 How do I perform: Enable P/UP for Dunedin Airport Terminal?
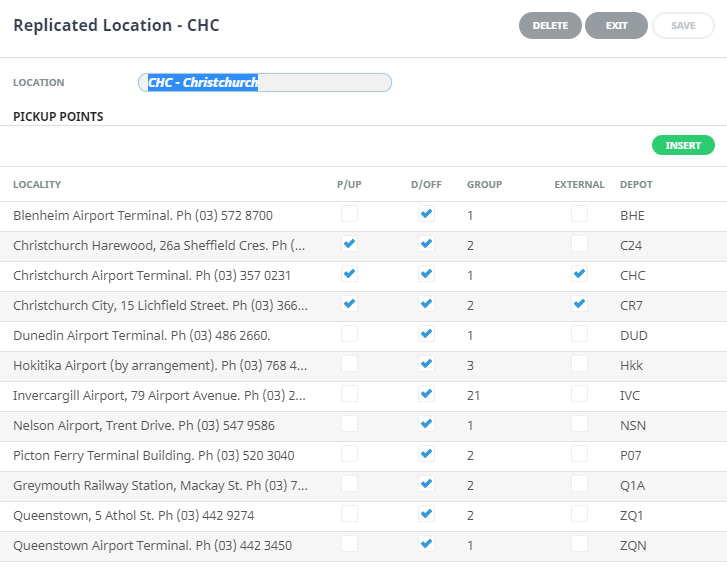pos(349,334)
